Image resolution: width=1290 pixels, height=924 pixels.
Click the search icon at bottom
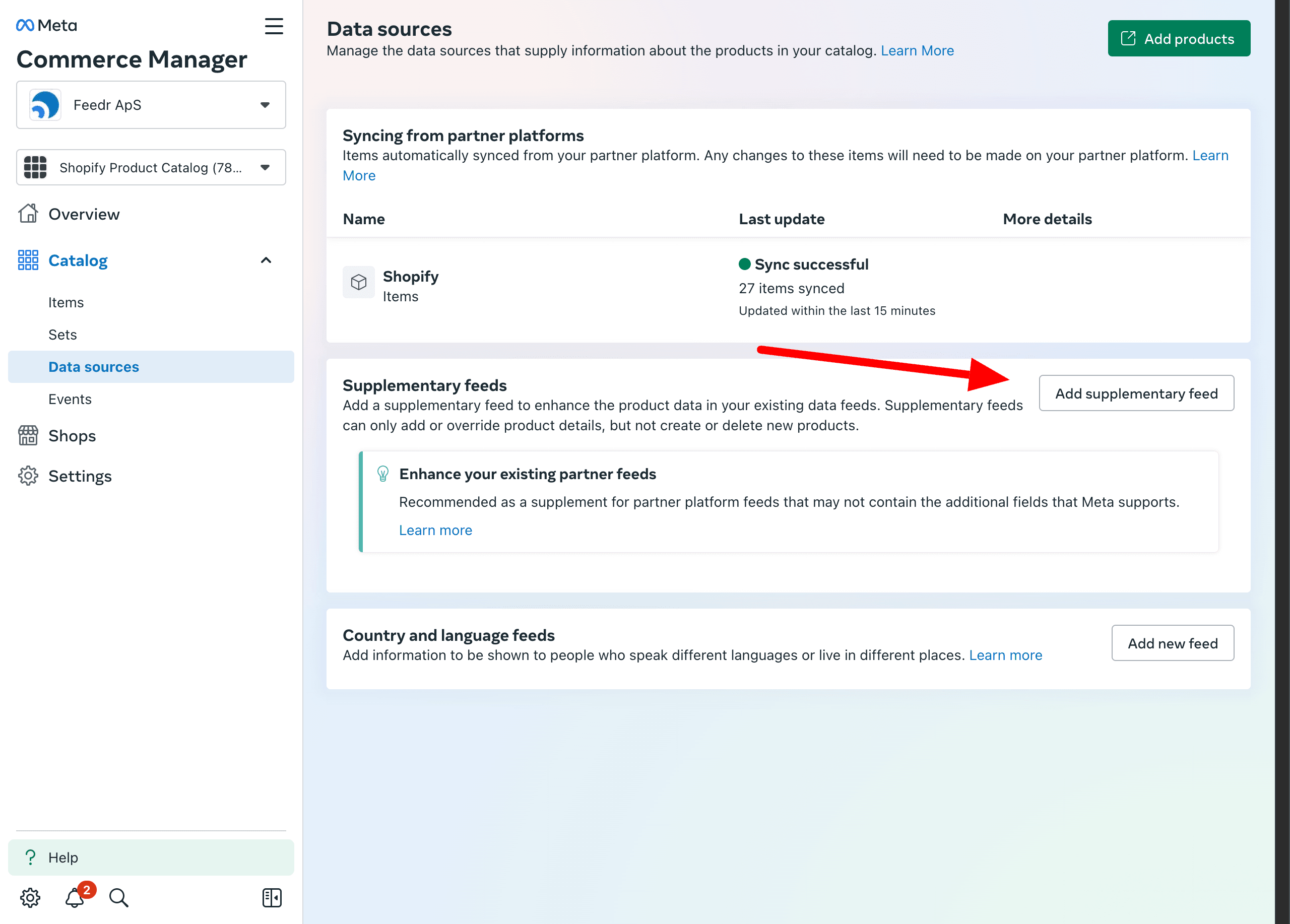tap(118, 897)
